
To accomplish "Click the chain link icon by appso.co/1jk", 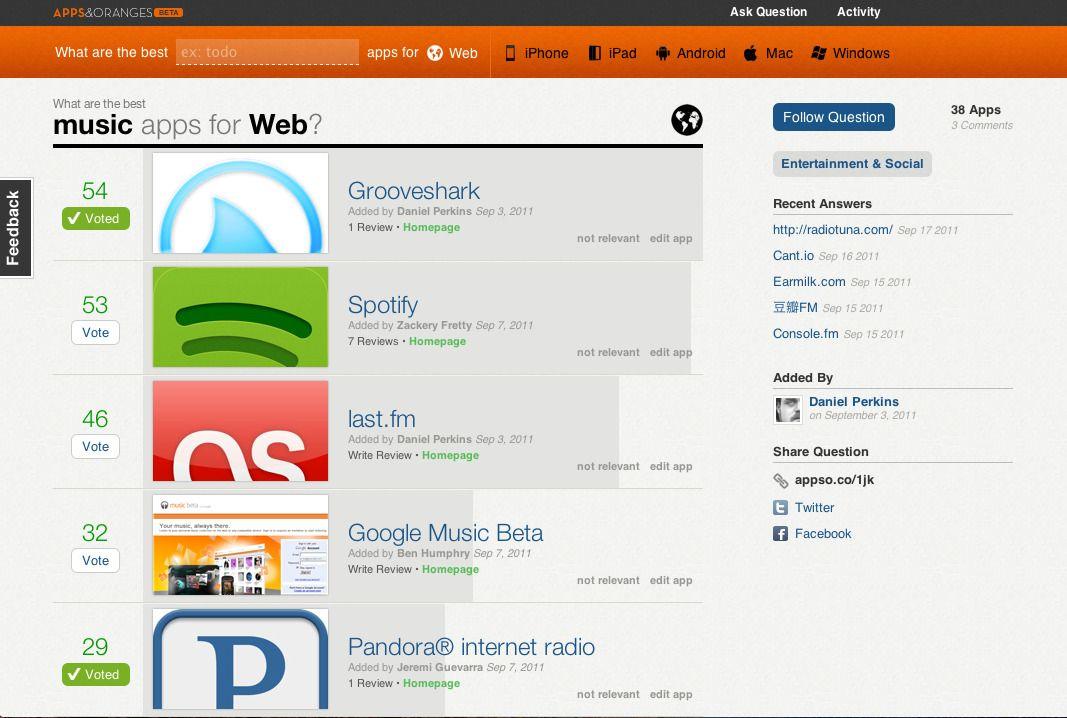I will [x=781, y=480].
